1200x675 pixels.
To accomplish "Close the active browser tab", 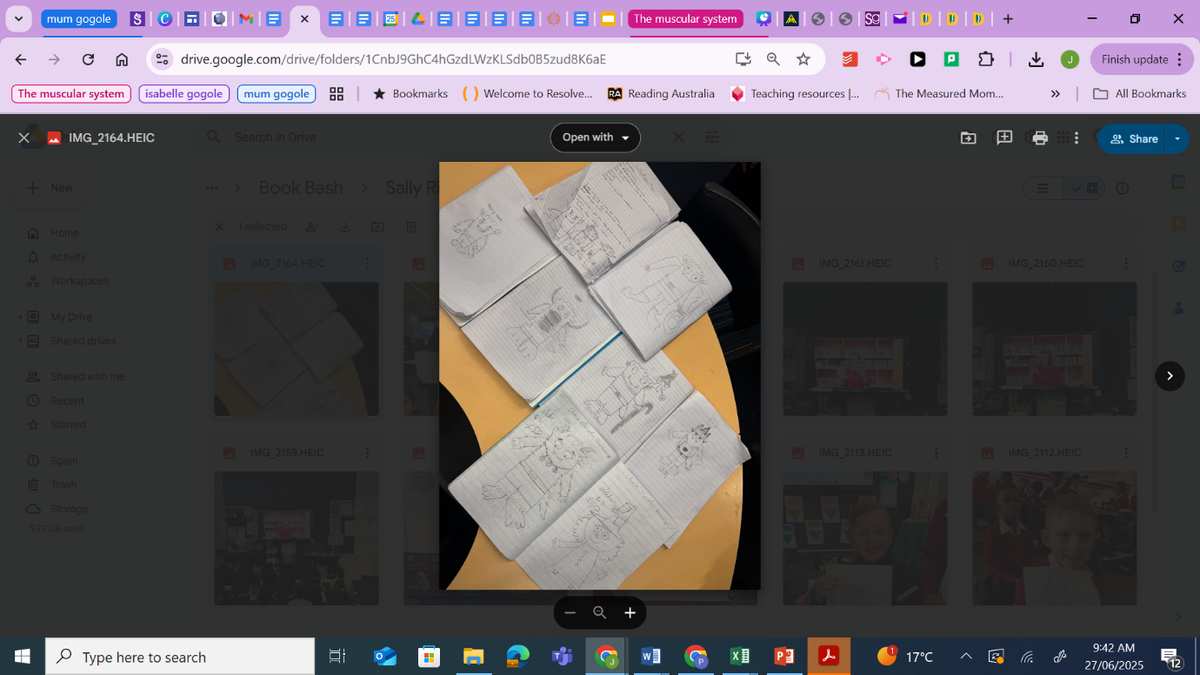I will tap(305, 18).
